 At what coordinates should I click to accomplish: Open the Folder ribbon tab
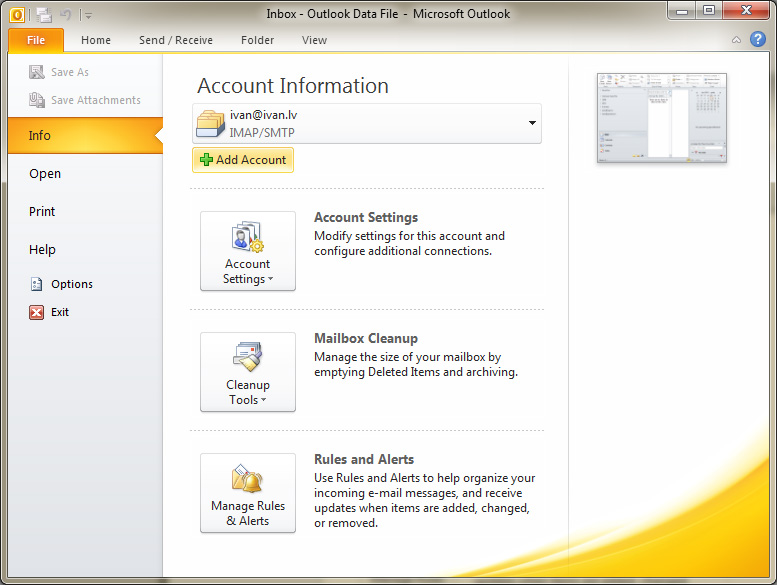[x=257, y=40]
